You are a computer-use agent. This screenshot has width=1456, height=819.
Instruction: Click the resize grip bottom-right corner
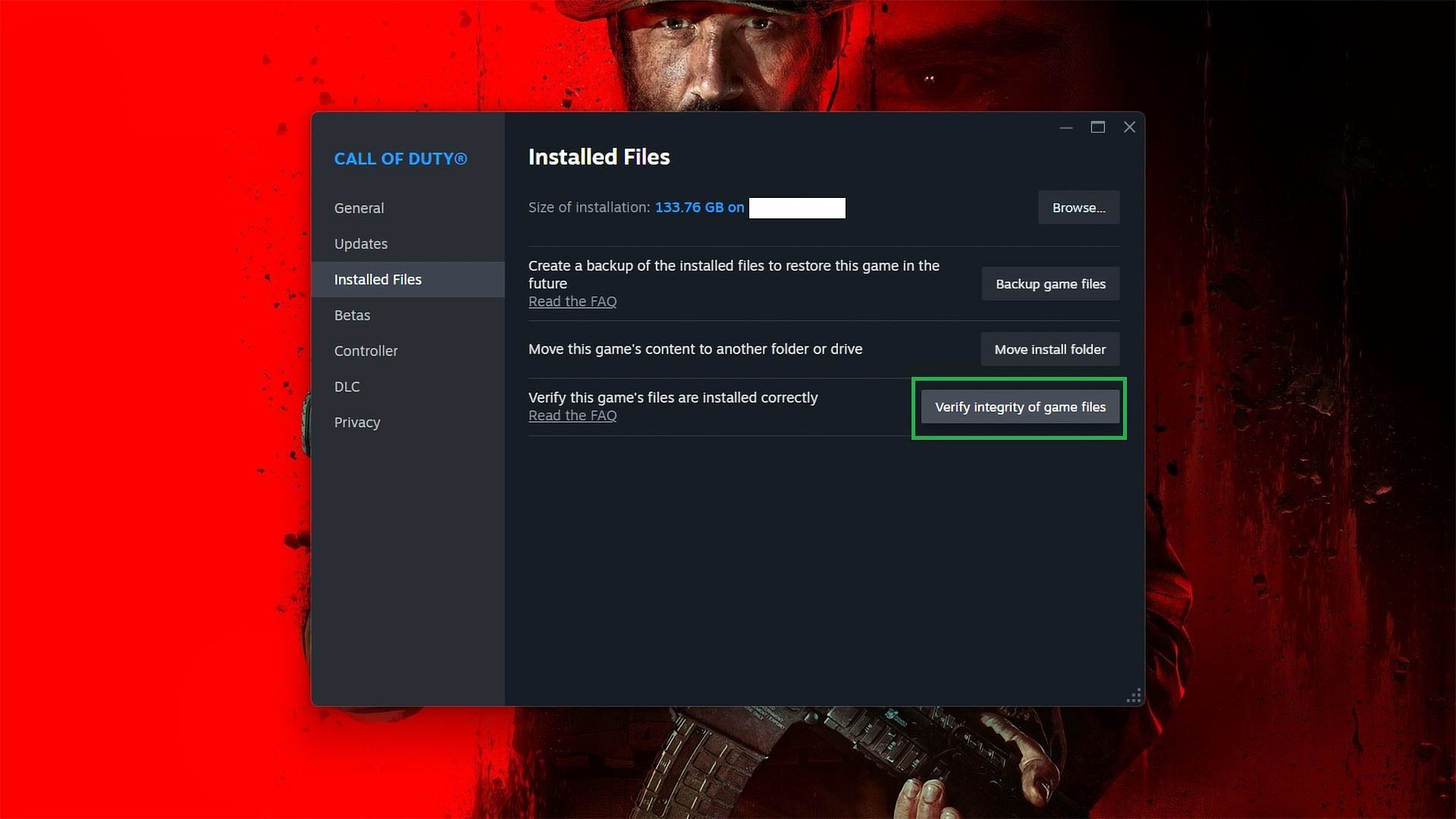(1135, 696)
